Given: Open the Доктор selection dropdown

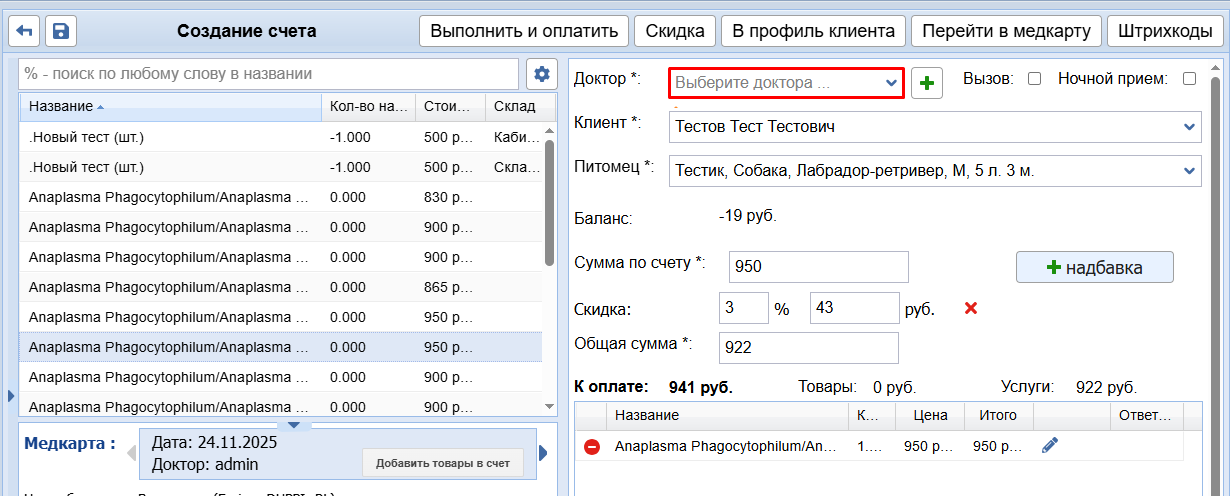Looking at the screenshot, I should (x=786, y=83).
